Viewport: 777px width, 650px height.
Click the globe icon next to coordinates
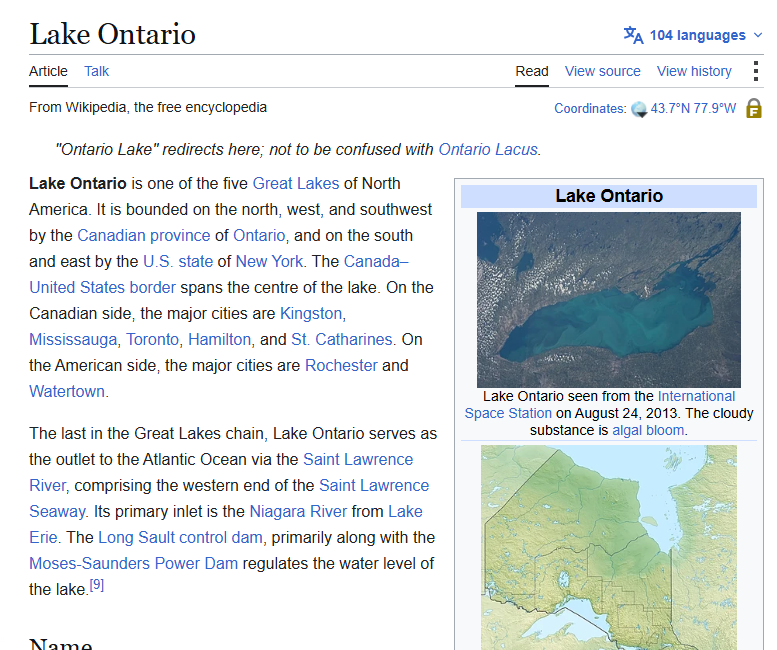[x=639, y=109]
